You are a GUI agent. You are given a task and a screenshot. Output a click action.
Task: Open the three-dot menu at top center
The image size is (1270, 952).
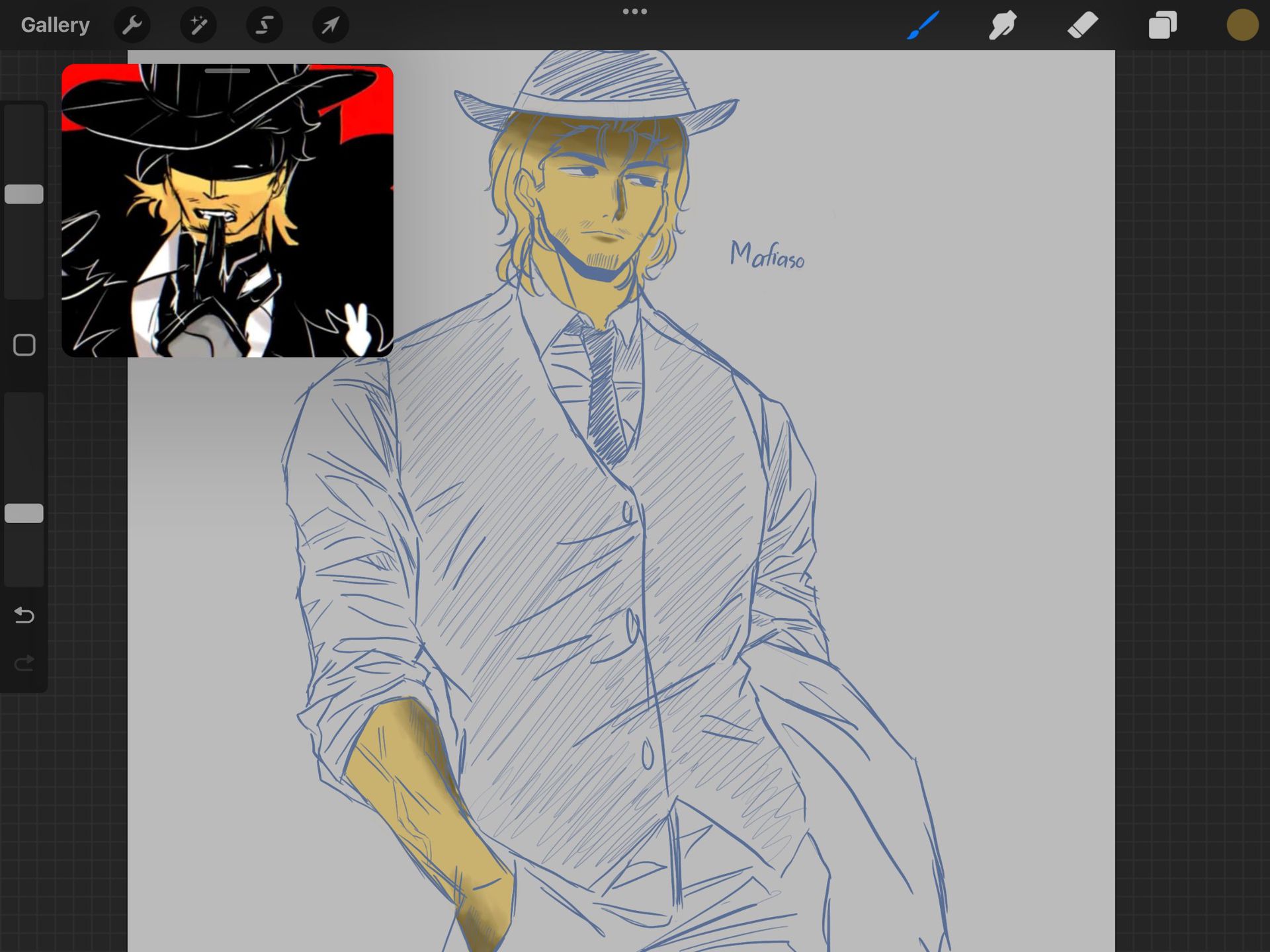coord(634,11)
